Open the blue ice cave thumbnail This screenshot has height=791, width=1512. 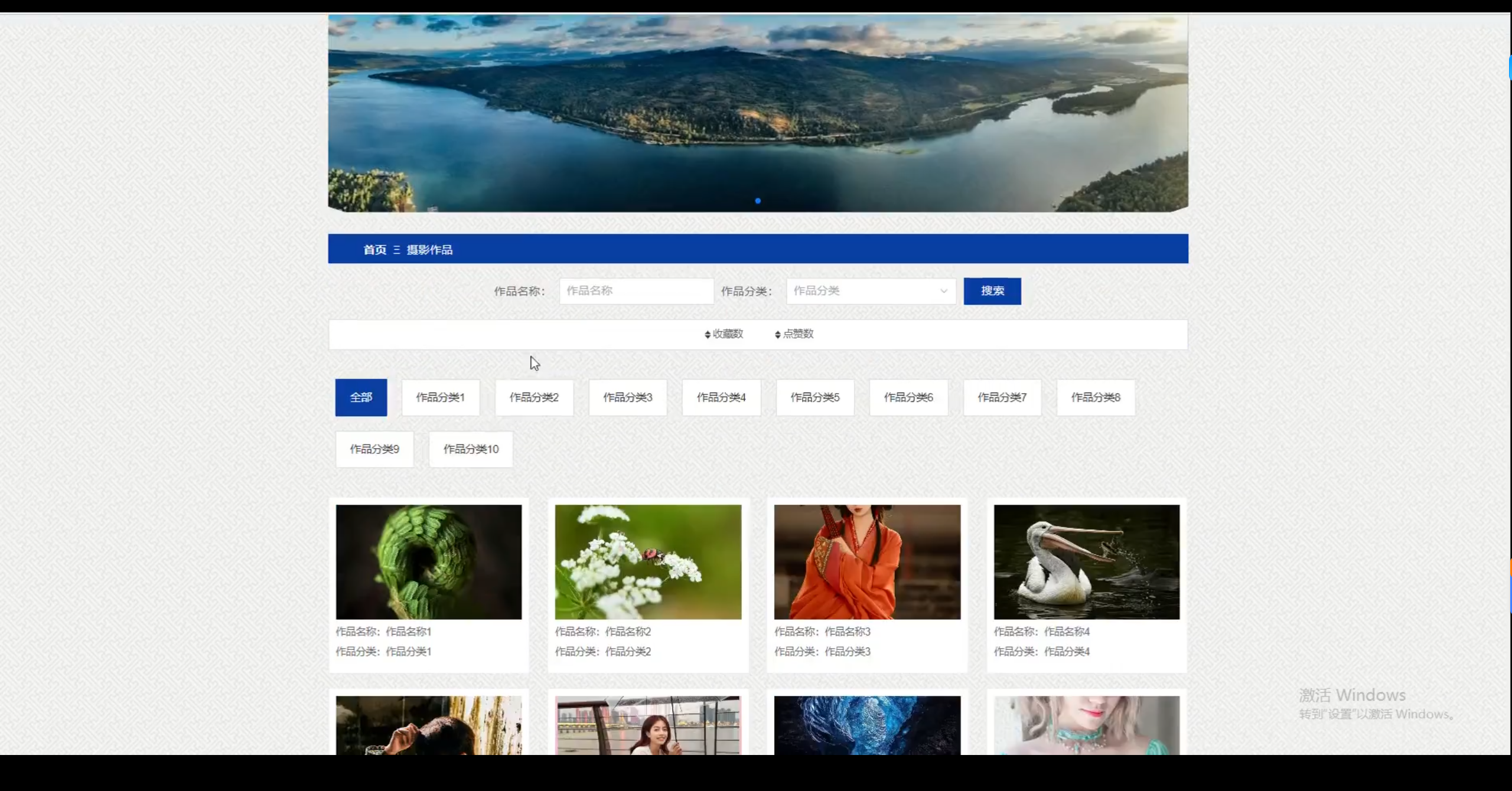pos(867,725)
